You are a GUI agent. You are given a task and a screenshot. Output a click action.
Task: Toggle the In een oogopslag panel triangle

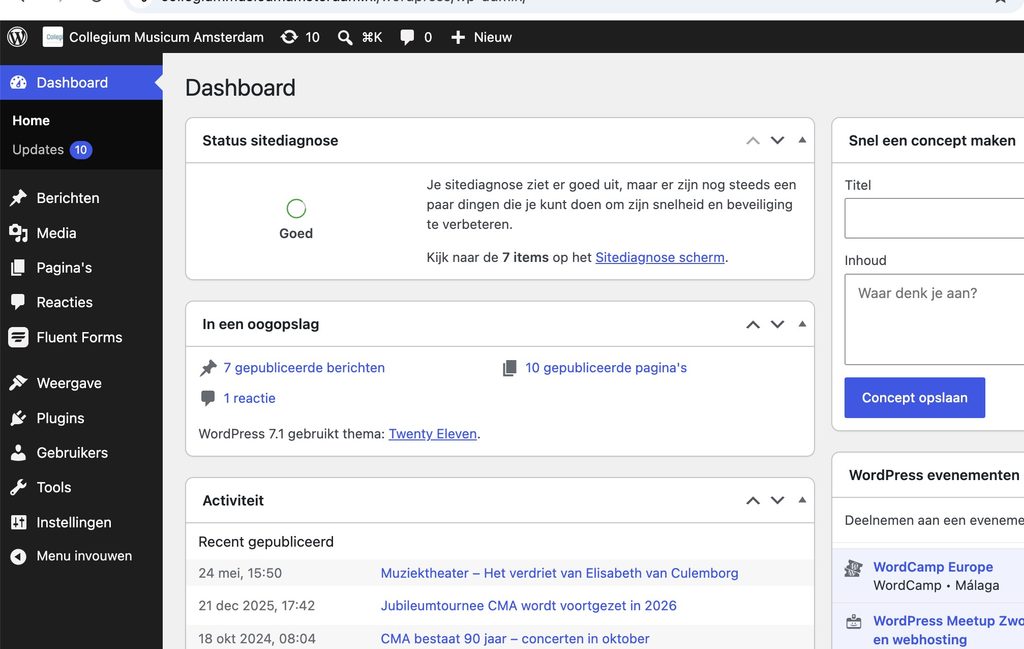[x=802, y=324]
